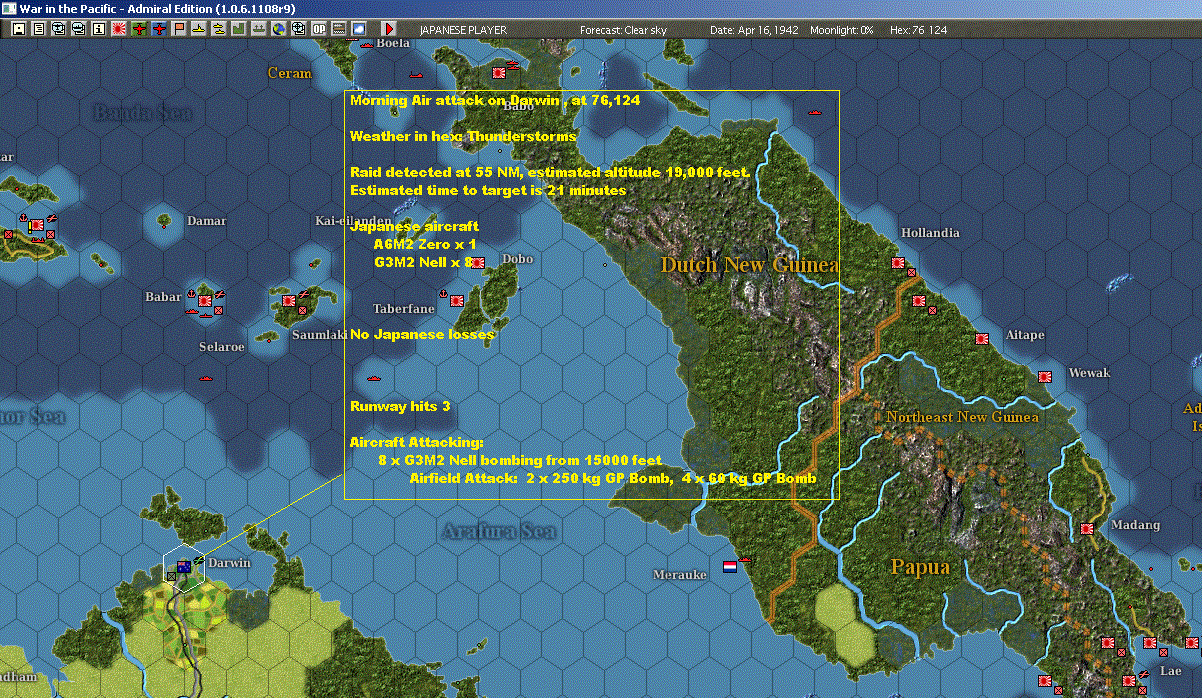Click 'Morning Air attack on Darwin' report line
This screenshot has width=1202, height=698.
point(495,100)
